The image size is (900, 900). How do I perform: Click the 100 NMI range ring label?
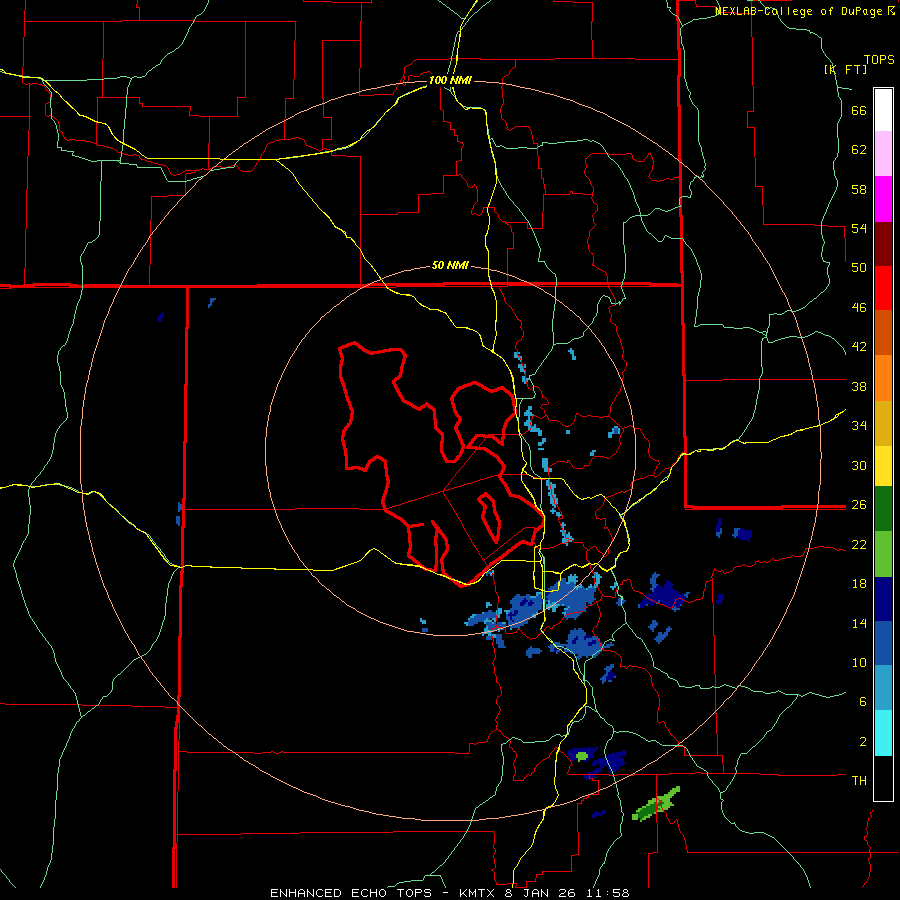[450, 80]
